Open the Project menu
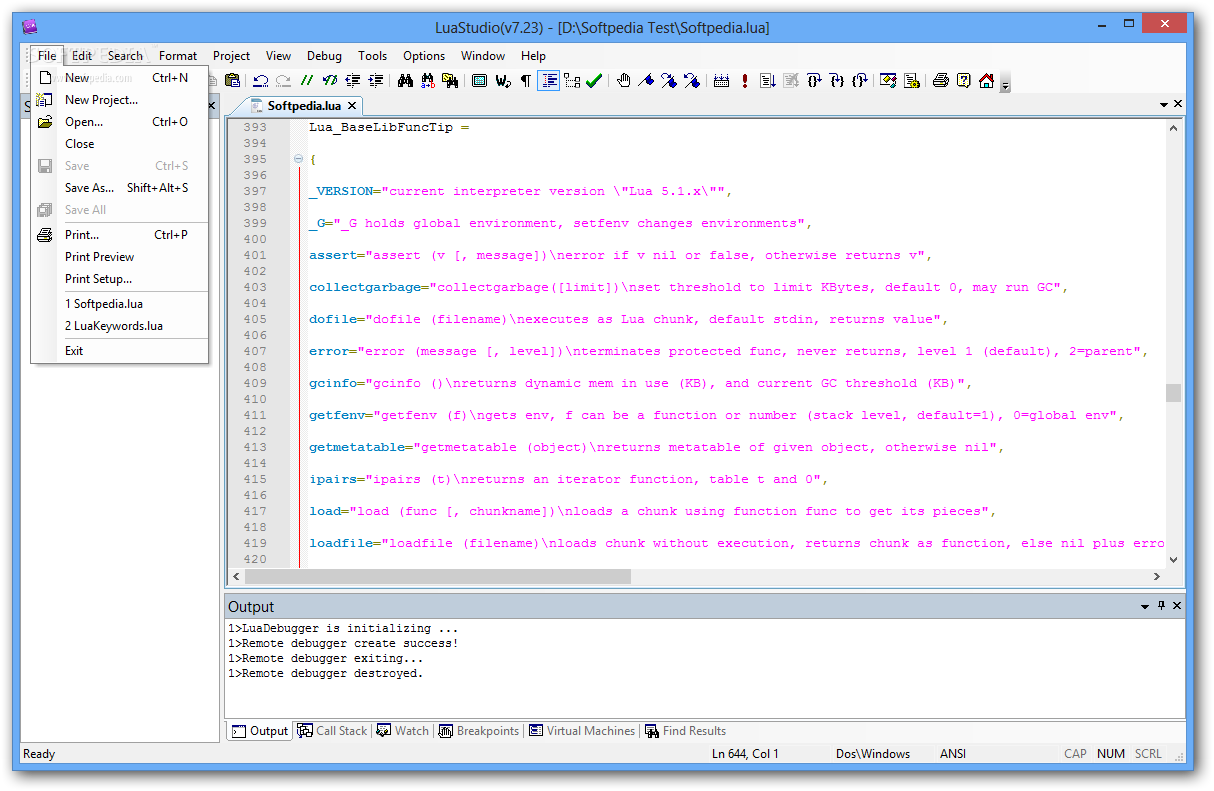The image size is (1214, 791). (231, 56)
